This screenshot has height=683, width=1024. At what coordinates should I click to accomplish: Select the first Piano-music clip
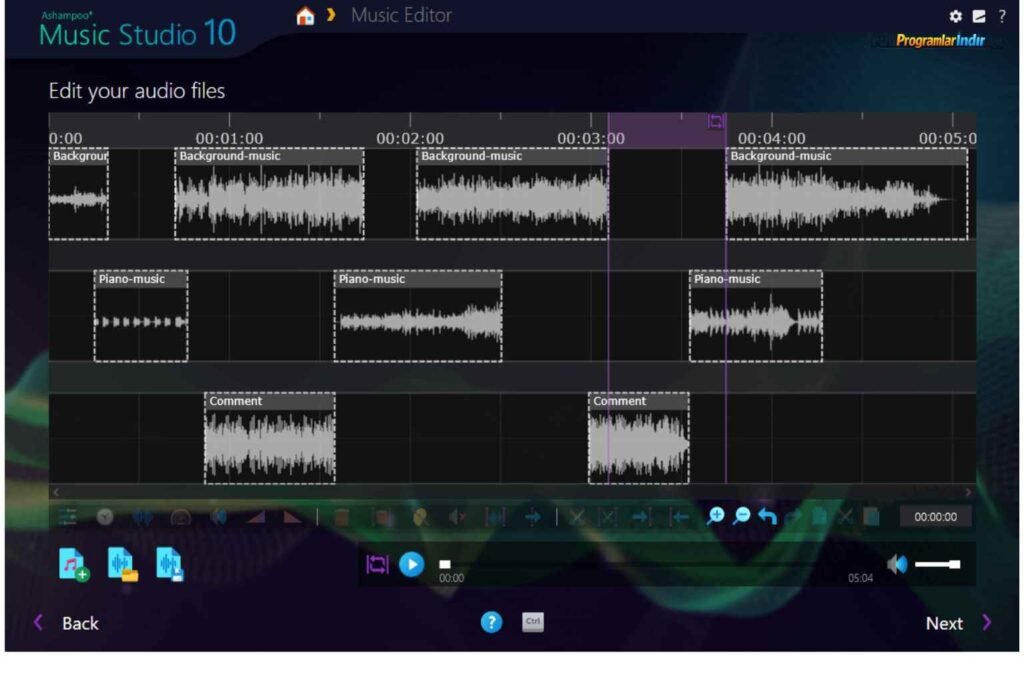140,316
